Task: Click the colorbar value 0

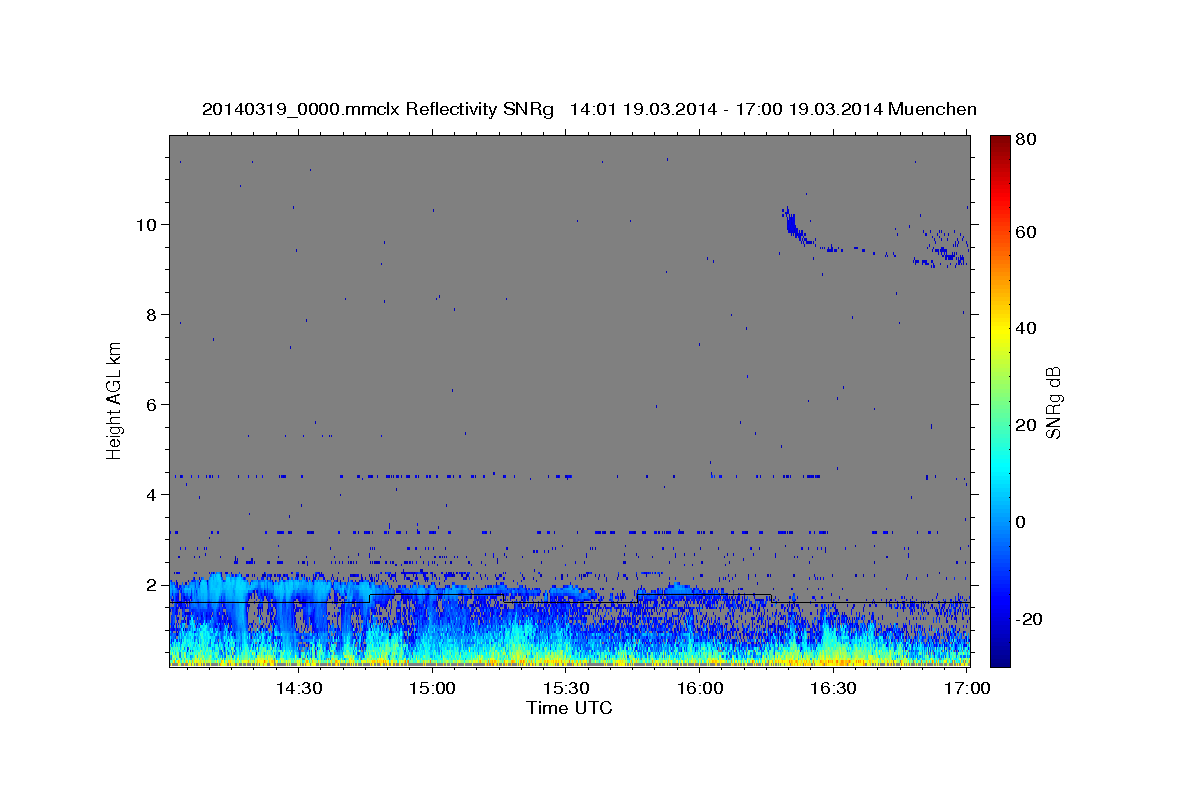Action: (1021, 522)
